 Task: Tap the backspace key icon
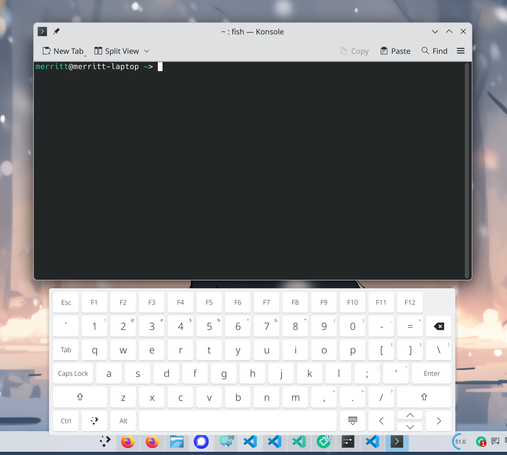[439, 326]
